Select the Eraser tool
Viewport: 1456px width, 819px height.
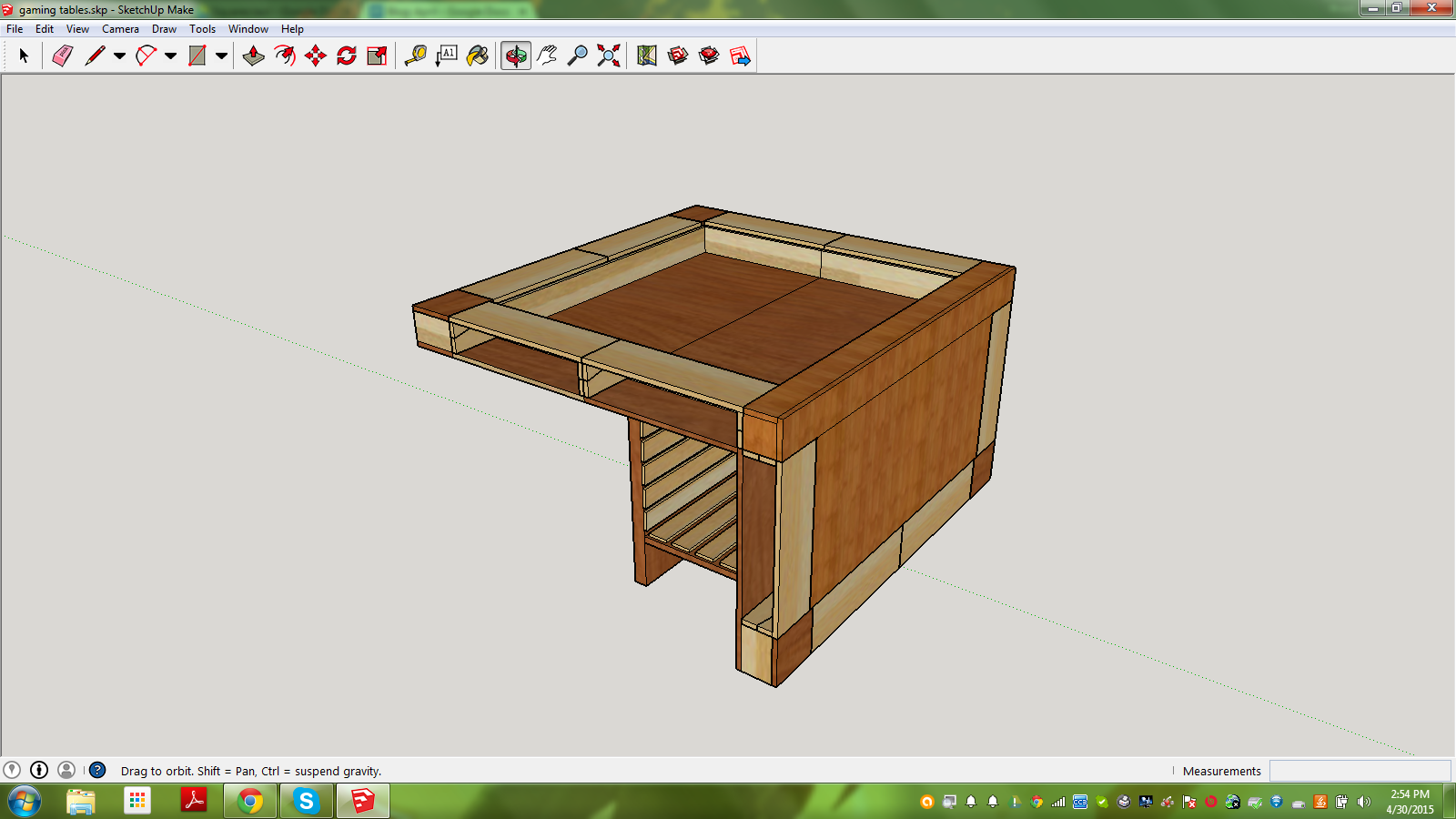62,56
